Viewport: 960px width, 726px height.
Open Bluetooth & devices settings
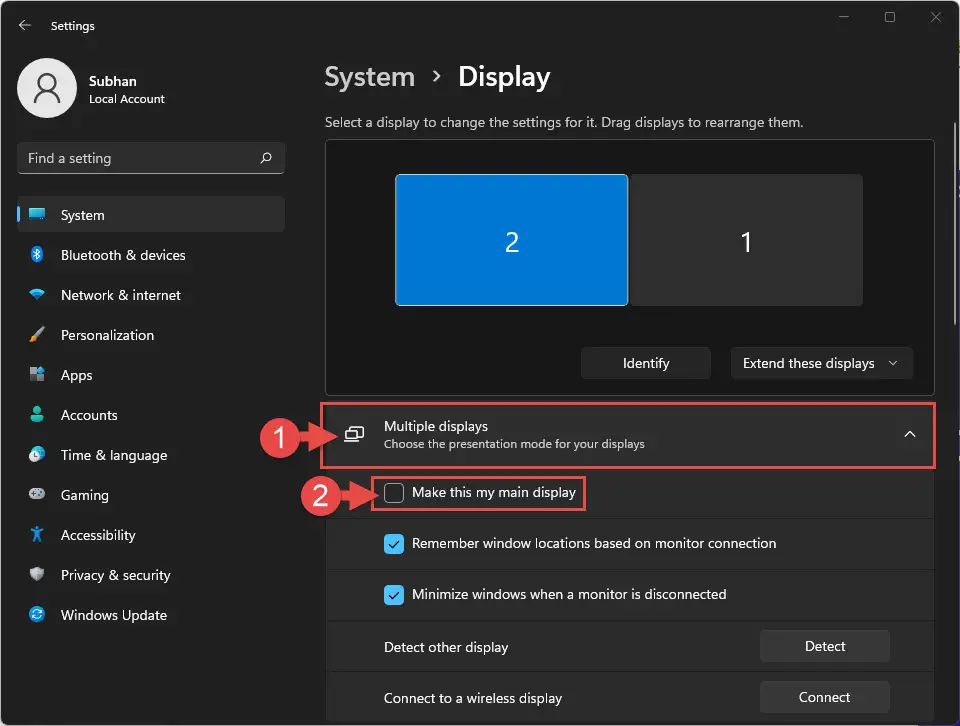(122, 255)
